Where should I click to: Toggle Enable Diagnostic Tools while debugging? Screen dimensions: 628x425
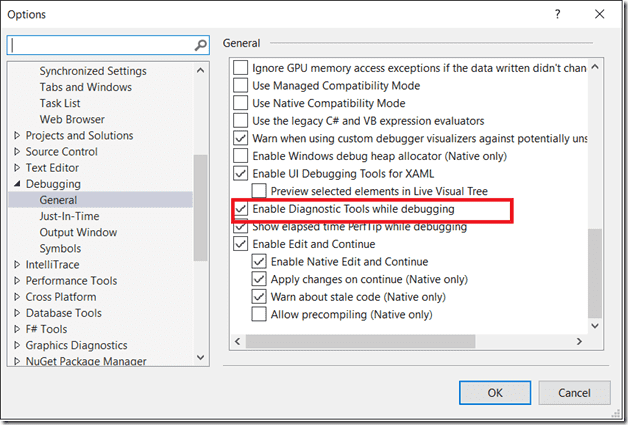coord(240,209)
